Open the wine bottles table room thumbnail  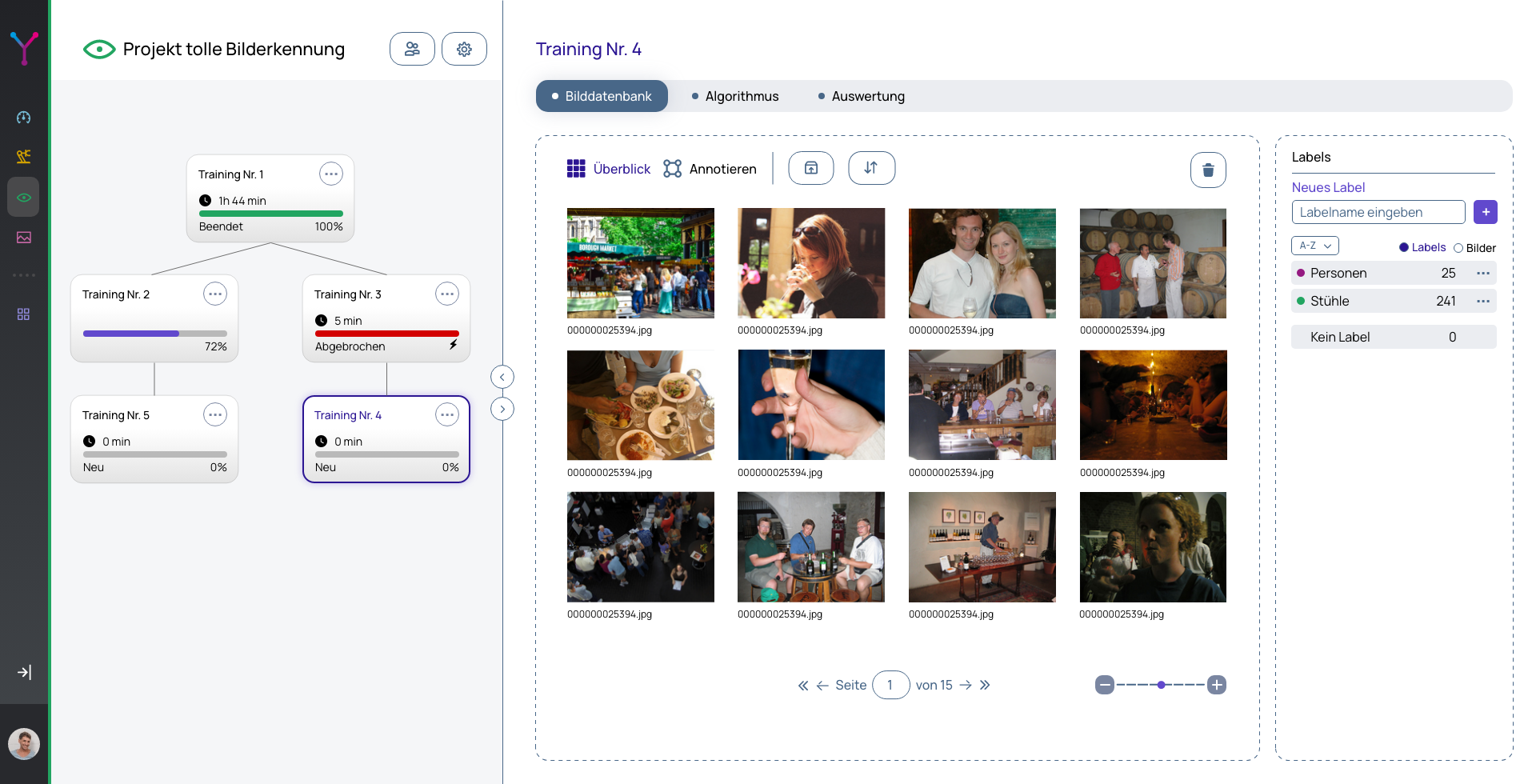pyautogui.click(x=982, y=547)
